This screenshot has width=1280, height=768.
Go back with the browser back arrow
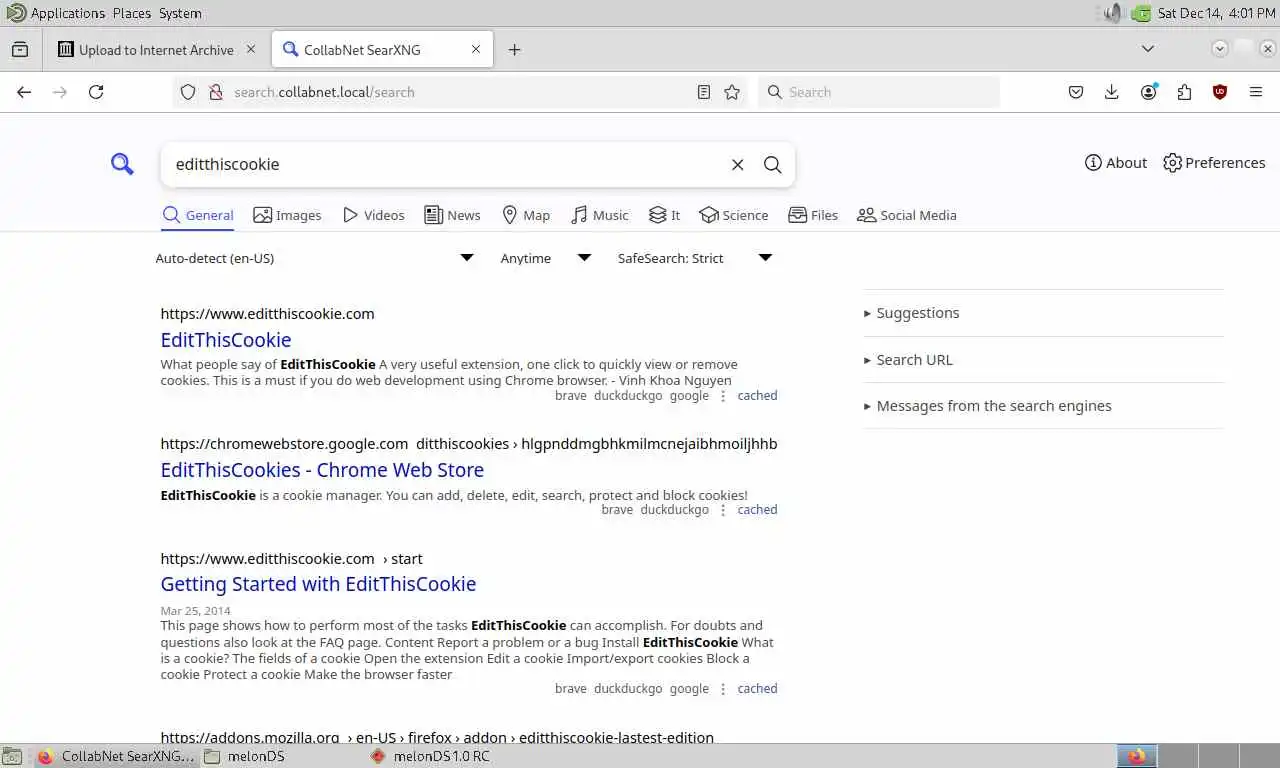pos(24,92)
